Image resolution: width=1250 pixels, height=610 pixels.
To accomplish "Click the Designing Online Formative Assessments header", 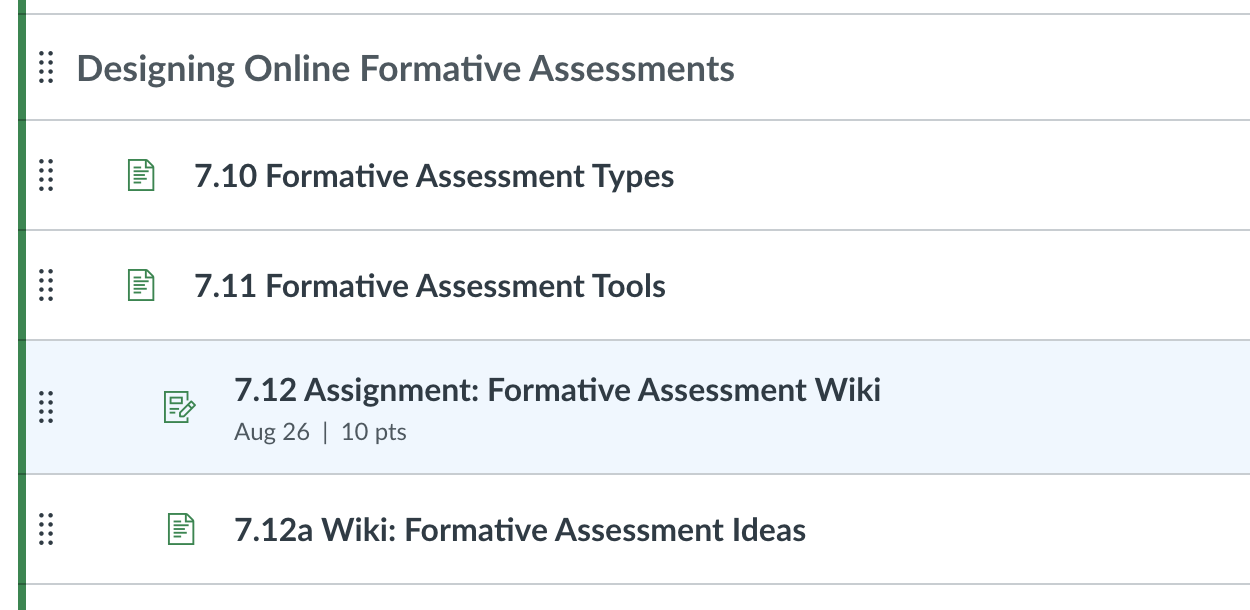I will (405, 69).
